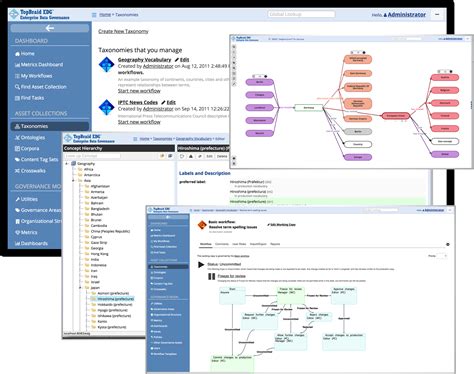Viewport: 474px width, 374px height.
Task: Follow the Home breadcrumb in the main window
Action: tap(105, 15)
